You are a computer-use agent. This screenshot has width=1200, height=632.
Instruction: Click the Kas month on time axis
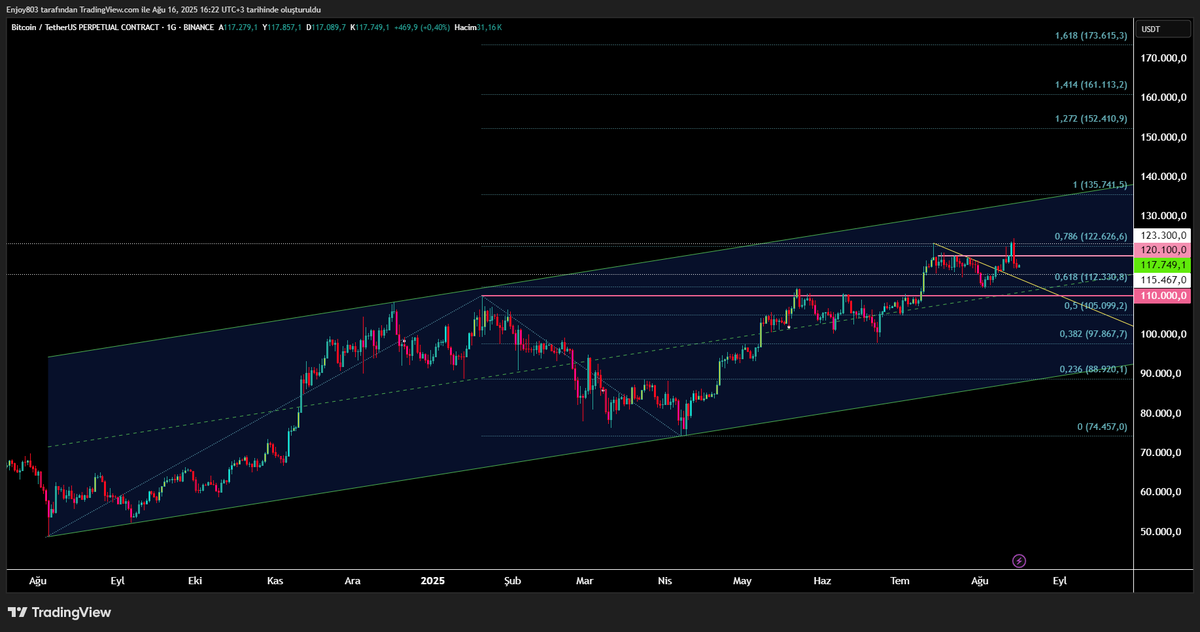[x=275, y=580]
